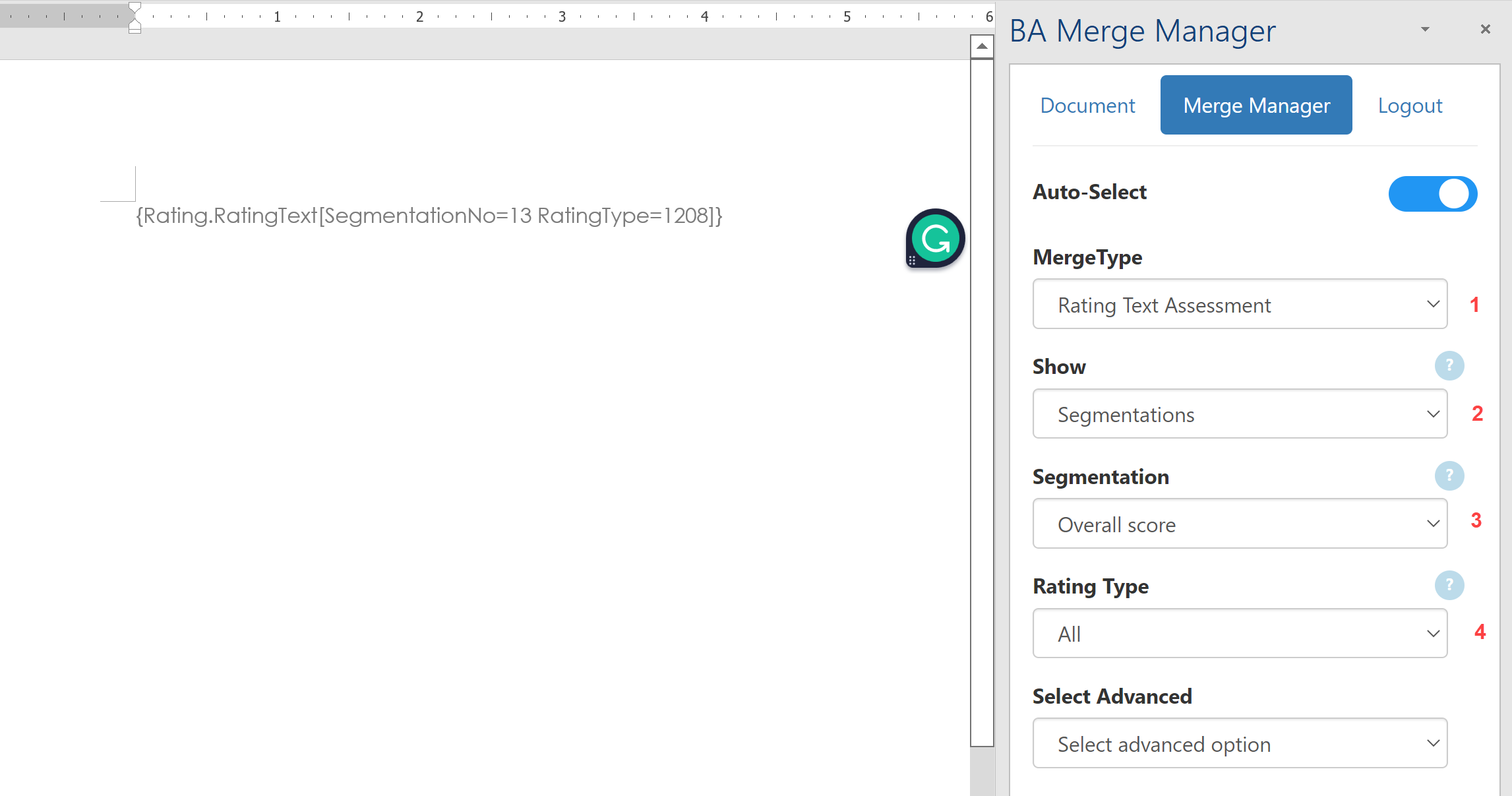
Task: Toggle the Auto-Select switch
Action: tap(1432, 194)
